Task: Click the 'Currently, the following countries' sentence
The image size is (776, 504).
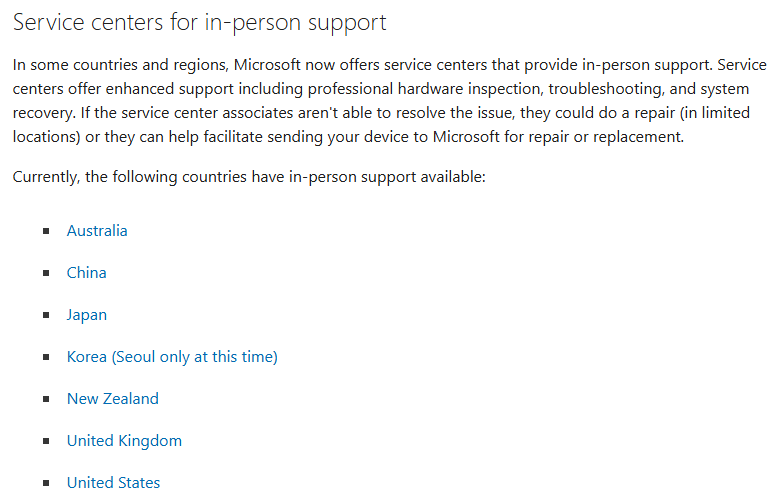Action: click(249, 177)
